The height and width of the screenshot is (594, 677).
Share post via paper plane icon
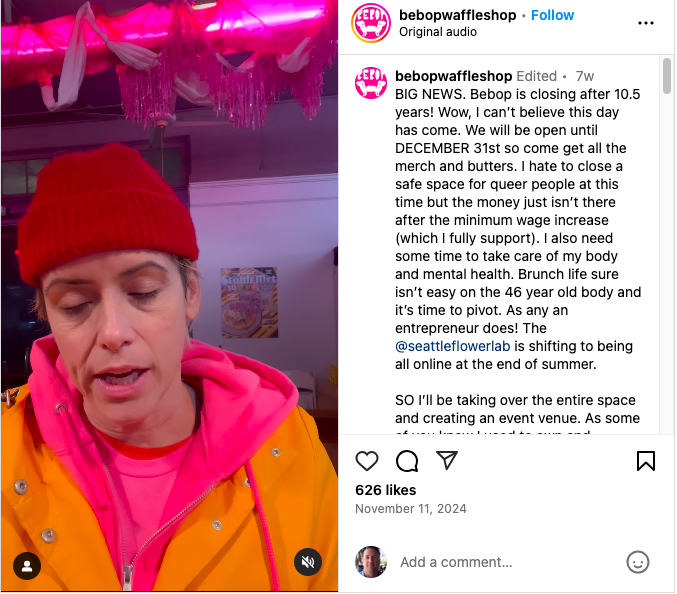(x=446, y=460)
